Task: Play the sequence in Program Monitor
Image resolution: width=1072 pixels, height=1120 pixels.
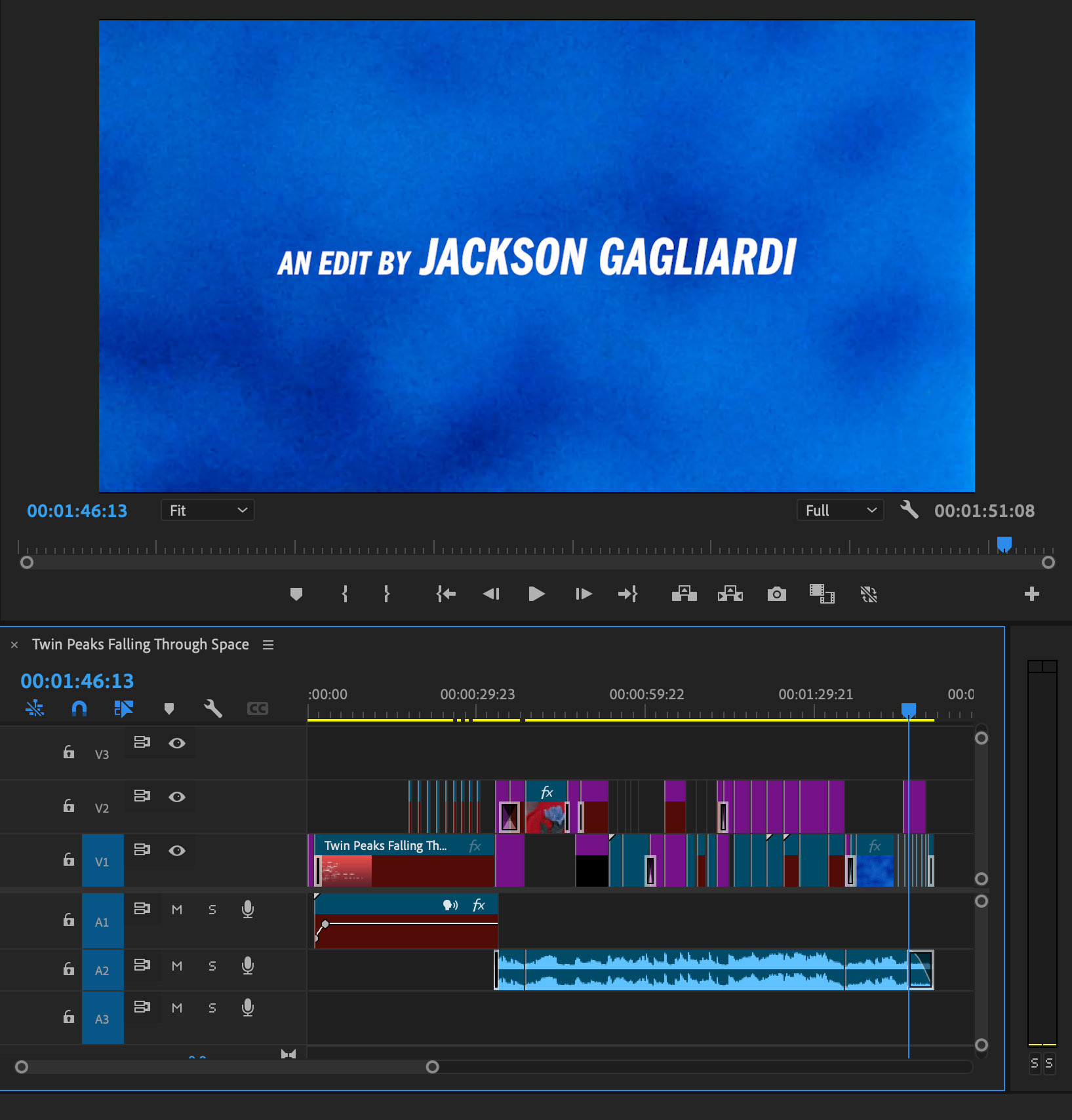Action: pos(536,594)
